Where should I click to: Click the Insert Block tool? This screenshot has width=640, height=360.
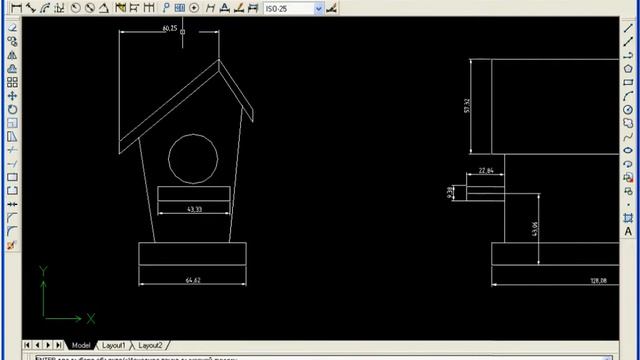click(628, 177)
